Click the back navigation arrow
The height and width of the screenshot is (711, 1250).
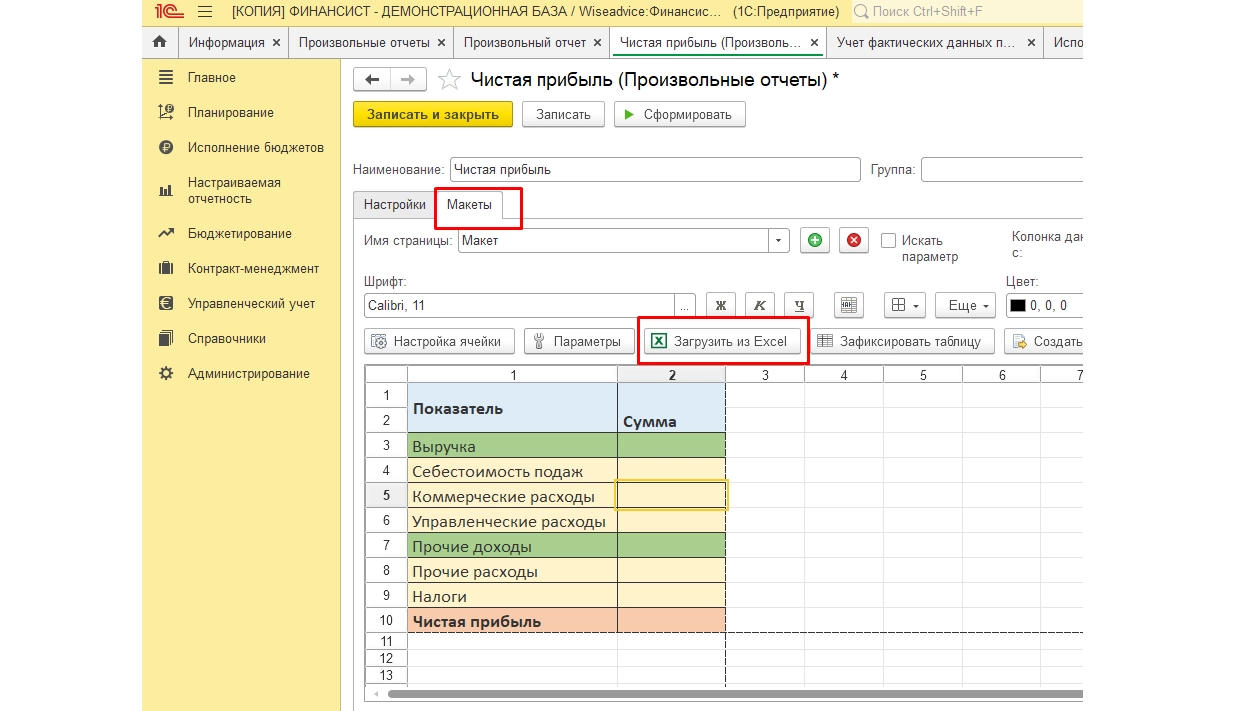372,80
